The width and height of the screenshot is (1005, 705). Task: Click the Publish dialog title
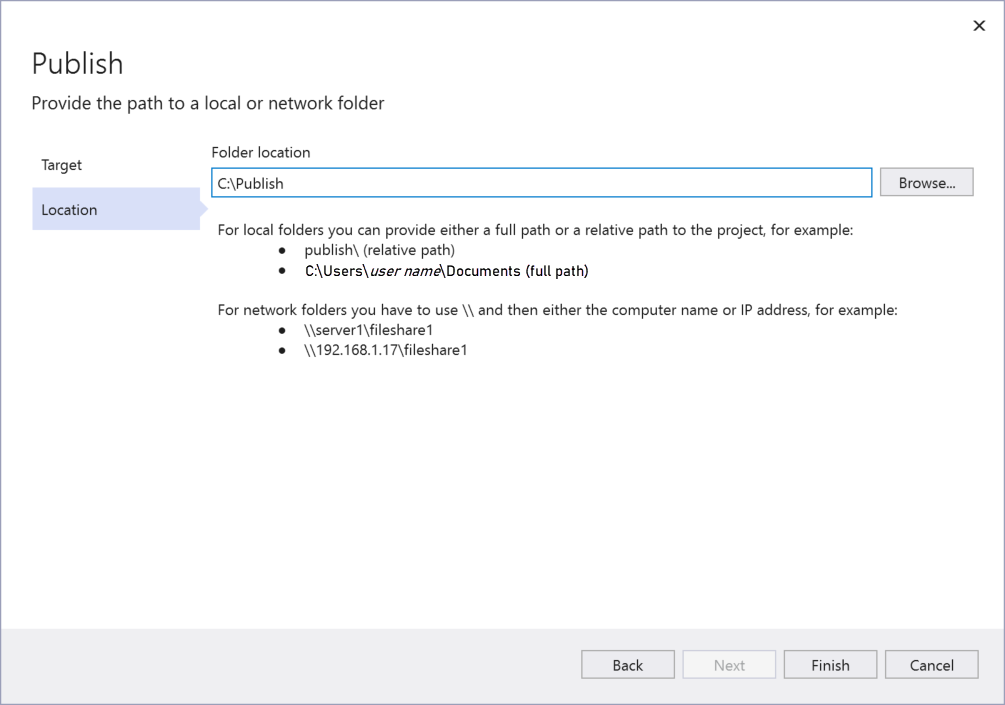pyautogui.click(x=77, y=63)
